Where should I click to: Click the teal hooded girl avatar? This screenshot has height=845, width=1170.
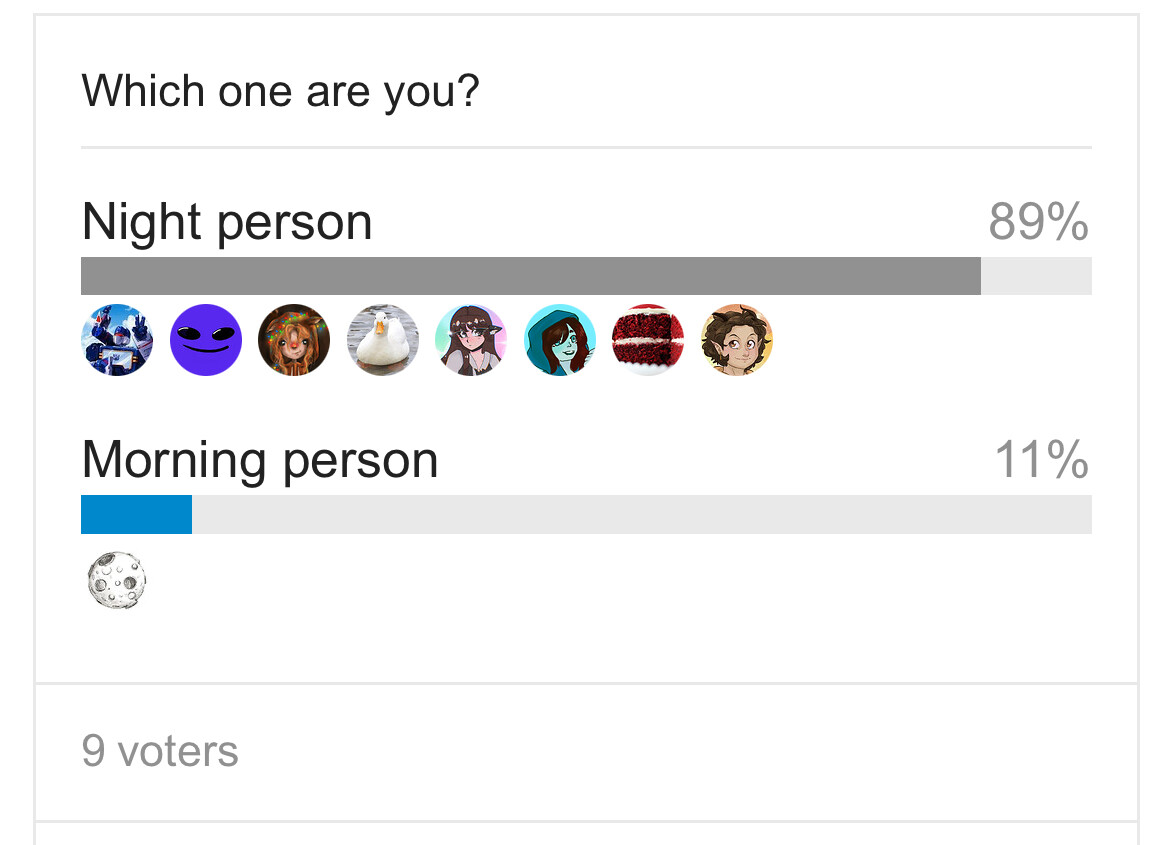[560, 340]
